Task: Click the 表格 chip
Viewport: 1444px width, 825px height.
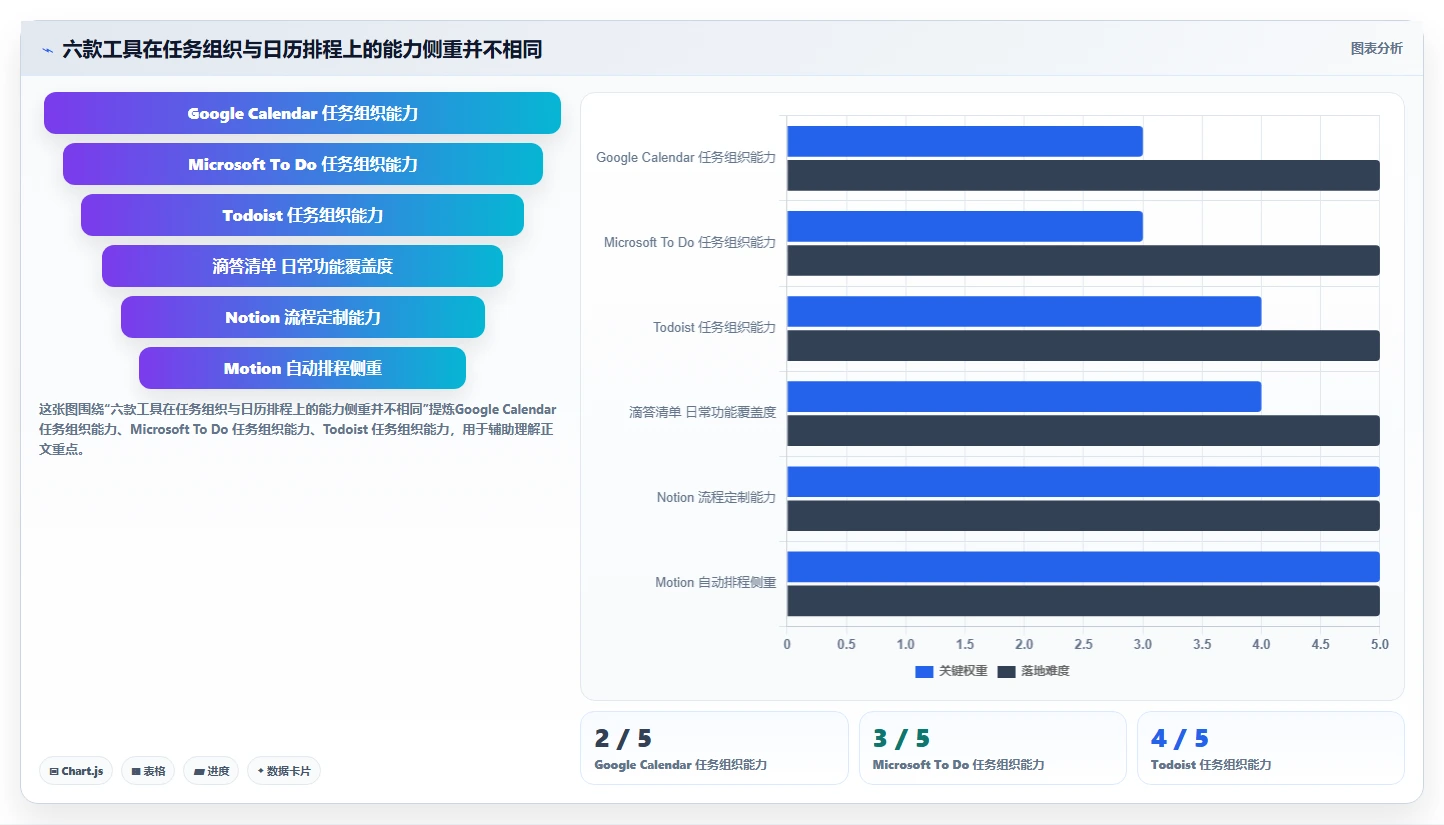Action: 148,771
